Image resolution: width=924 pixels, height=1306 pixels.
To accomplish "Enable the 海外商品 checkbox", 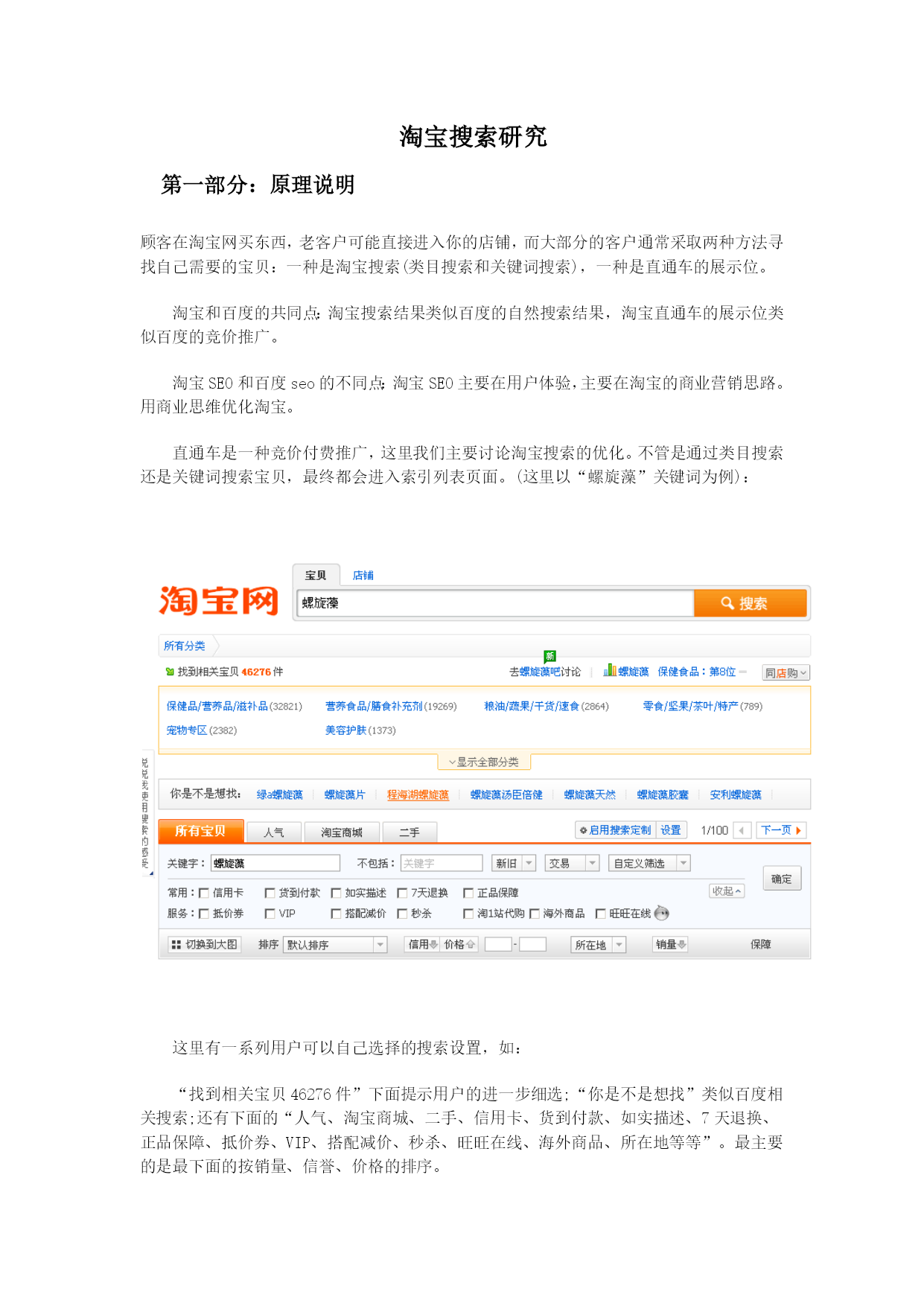I will point(535,914).
